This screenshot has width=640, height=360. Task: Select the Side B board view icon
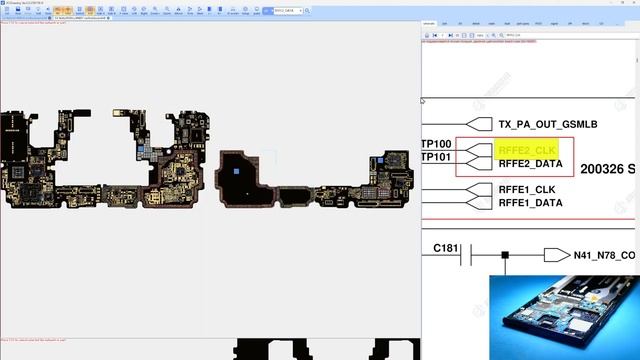111,10
